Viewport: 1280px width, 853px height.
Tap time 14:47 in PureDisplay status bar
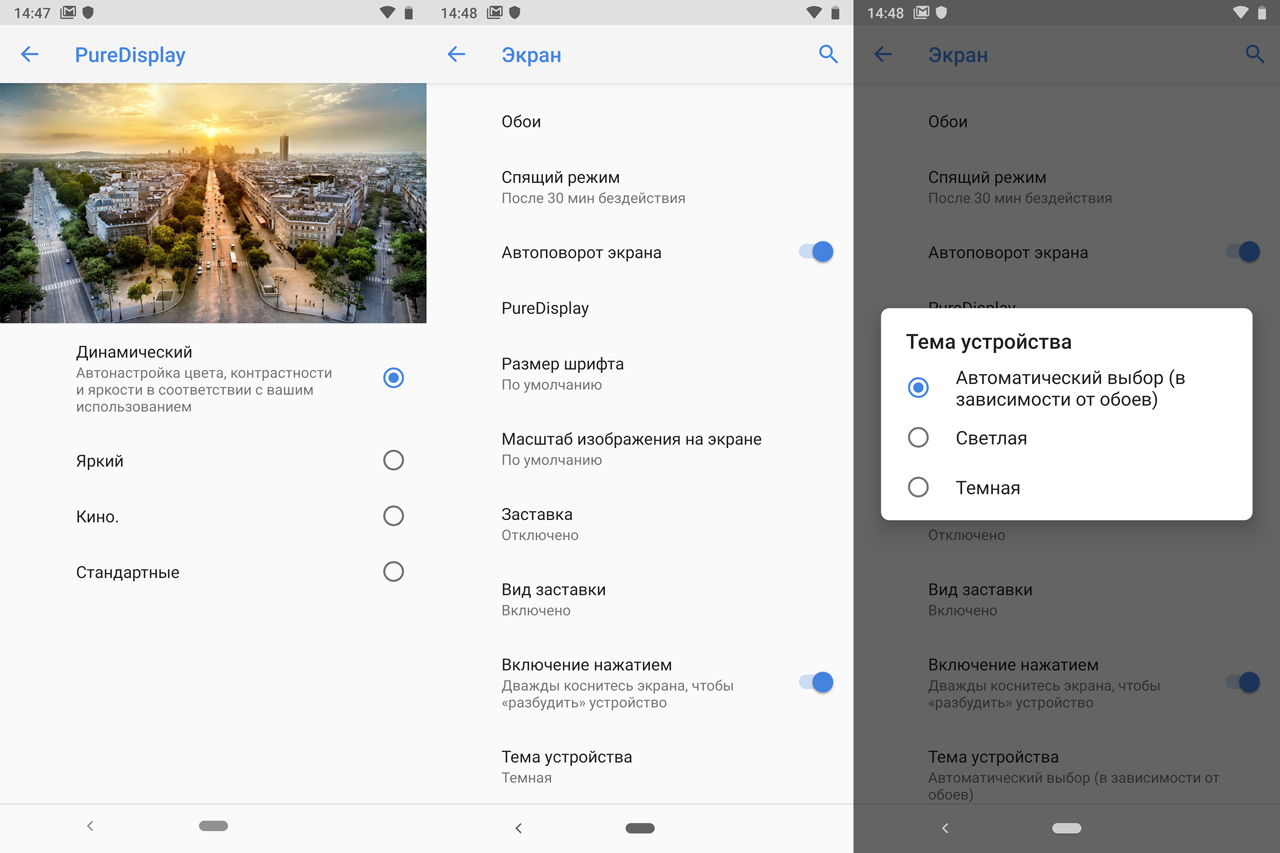point(33,13)
